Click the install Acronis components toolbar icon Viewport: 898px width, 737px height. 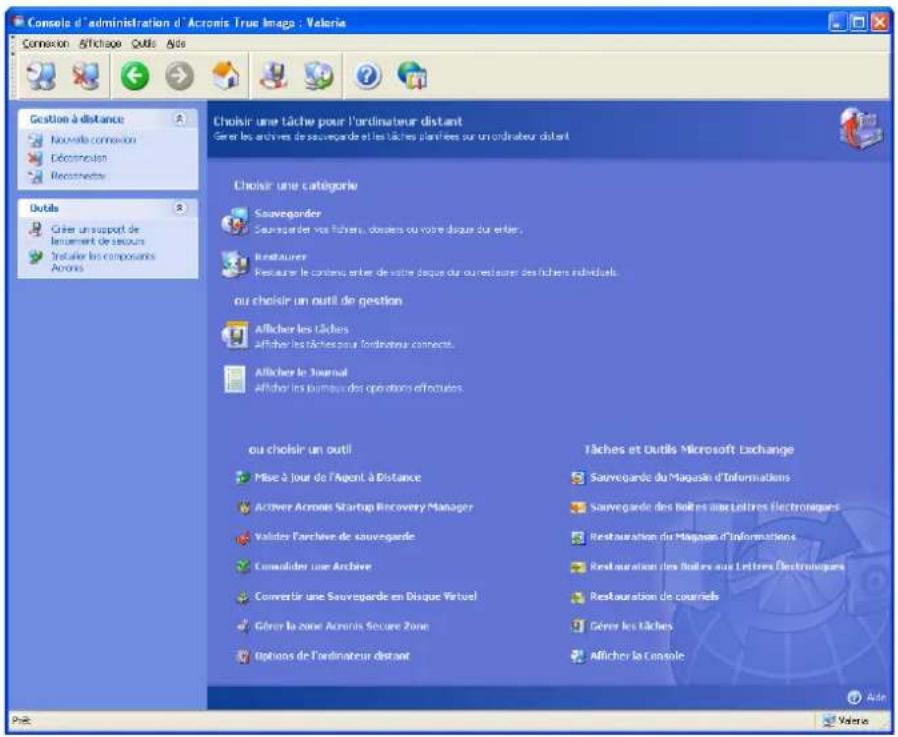click(x=318, y=76)
